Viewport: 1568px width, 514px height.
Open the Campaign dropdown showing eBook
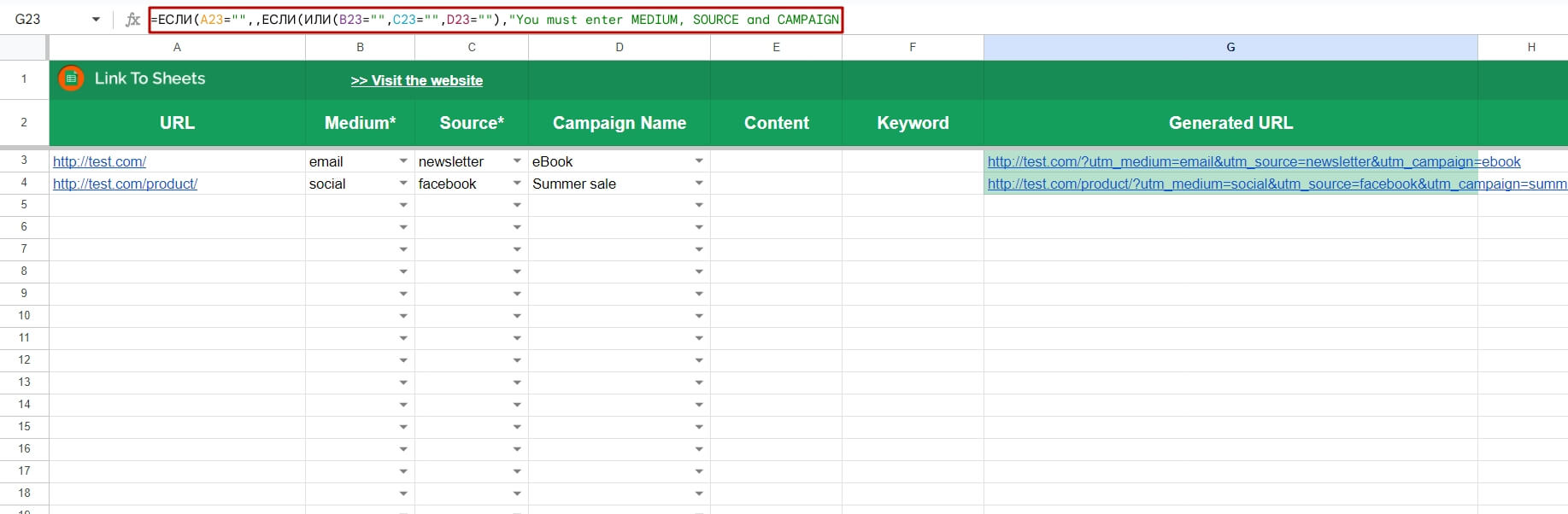pyautogui.click(x=699, y=161)
